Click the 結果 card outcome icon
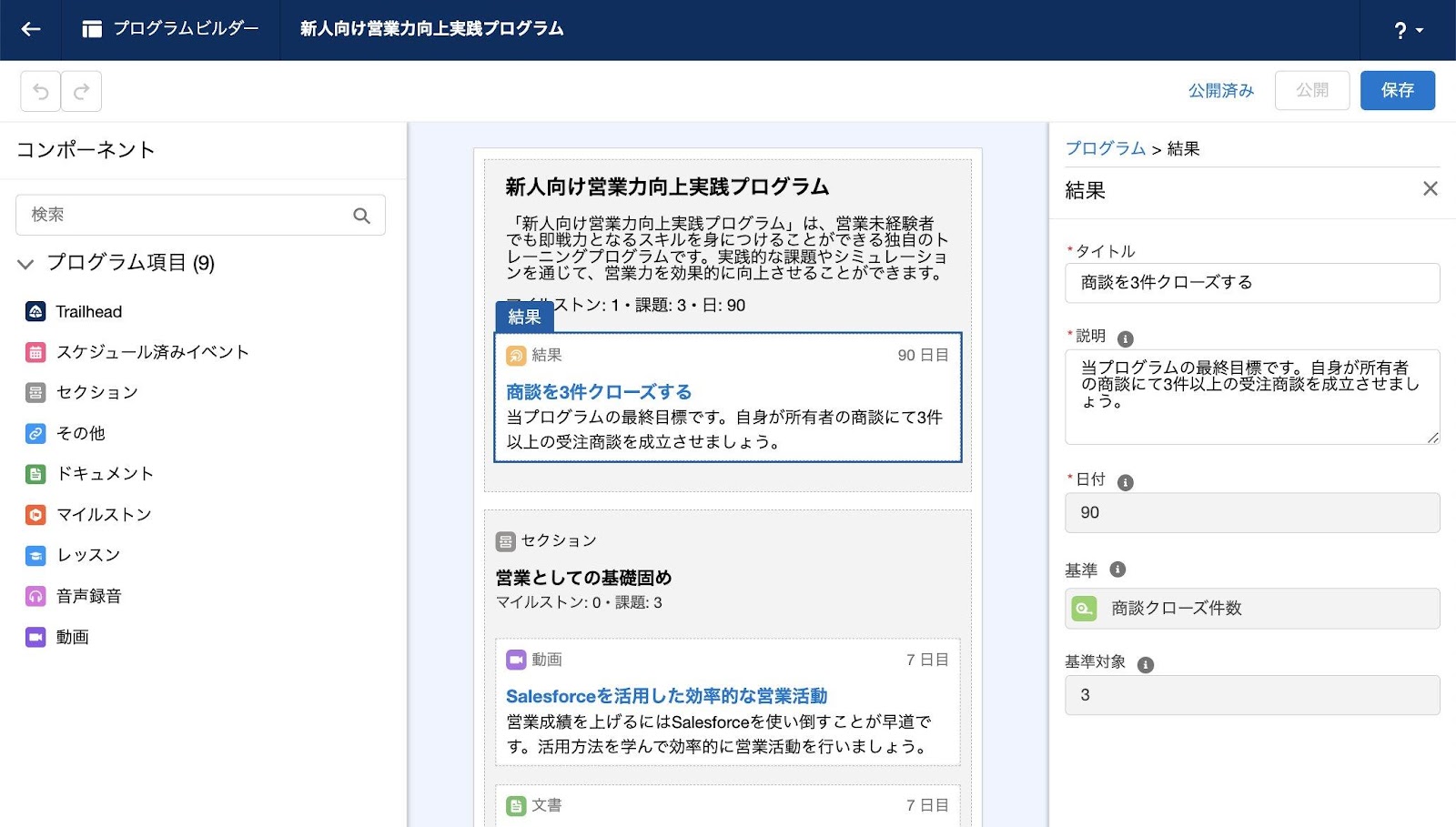1456x827 pixels. pyautogui.click(x=516, y=356)
